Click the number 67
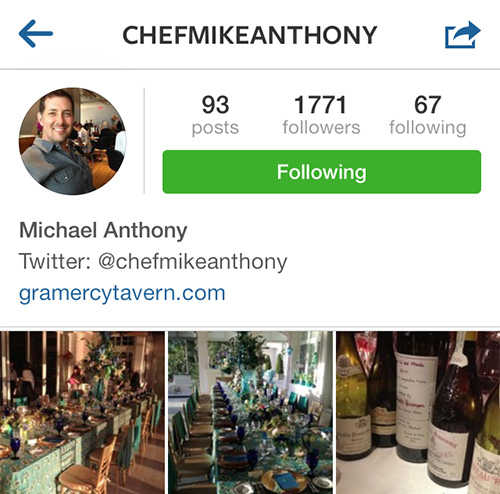 428,105
